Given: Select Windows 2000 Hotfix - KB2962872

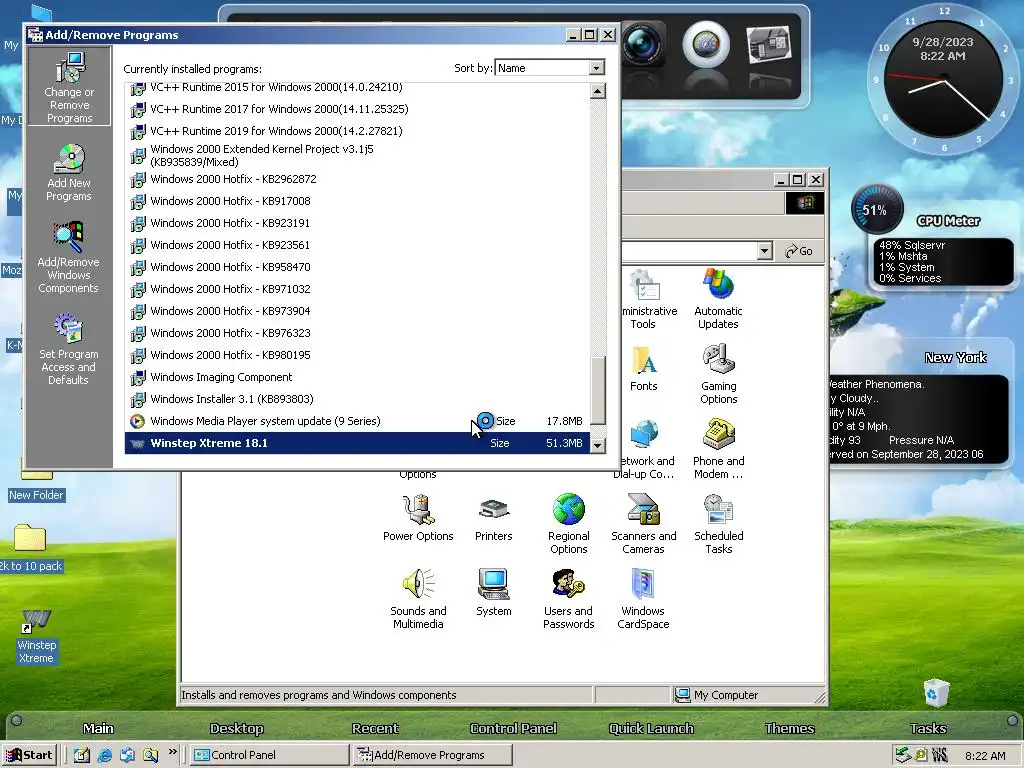Looking at the screenshot, I should (x=357, y=179).
